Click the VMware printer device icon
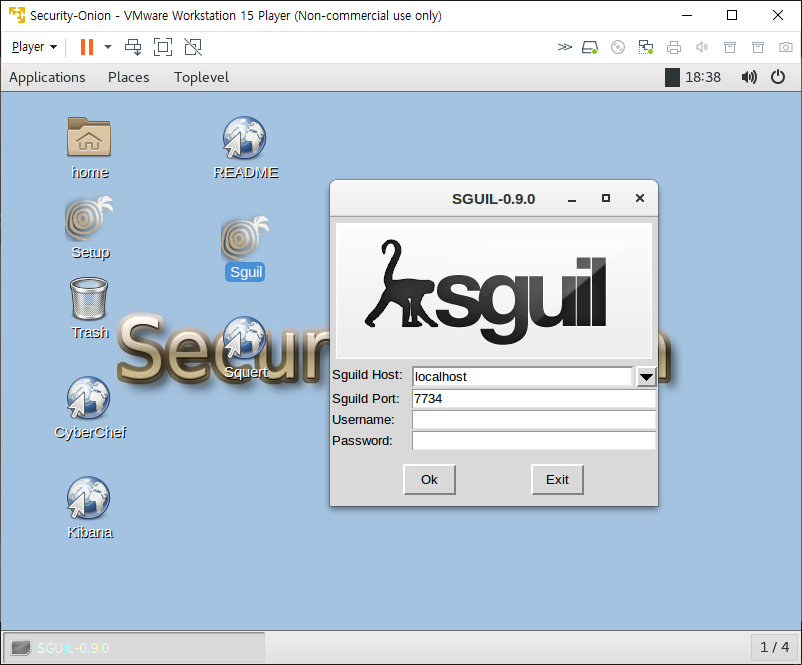 tap(674, 48)
